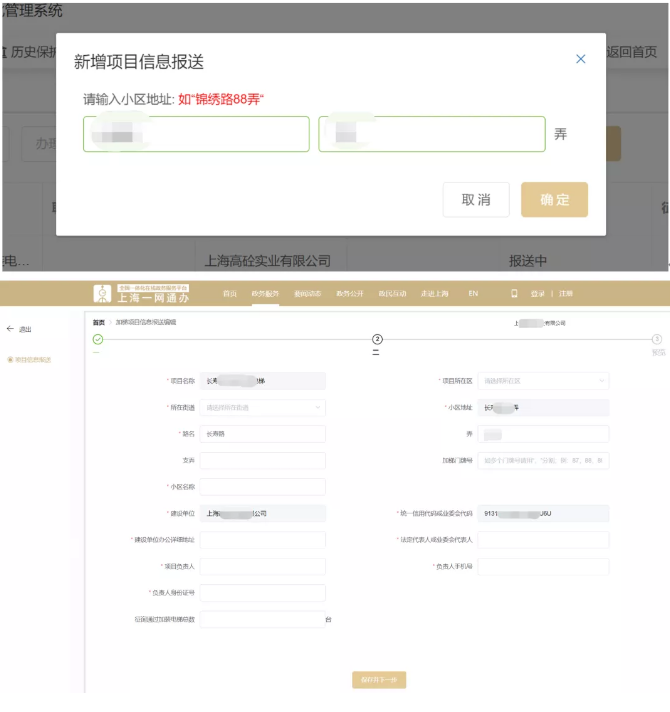Click the mobile phone icon in header
The height and width of the screenshot is (712, 670).
514,294
